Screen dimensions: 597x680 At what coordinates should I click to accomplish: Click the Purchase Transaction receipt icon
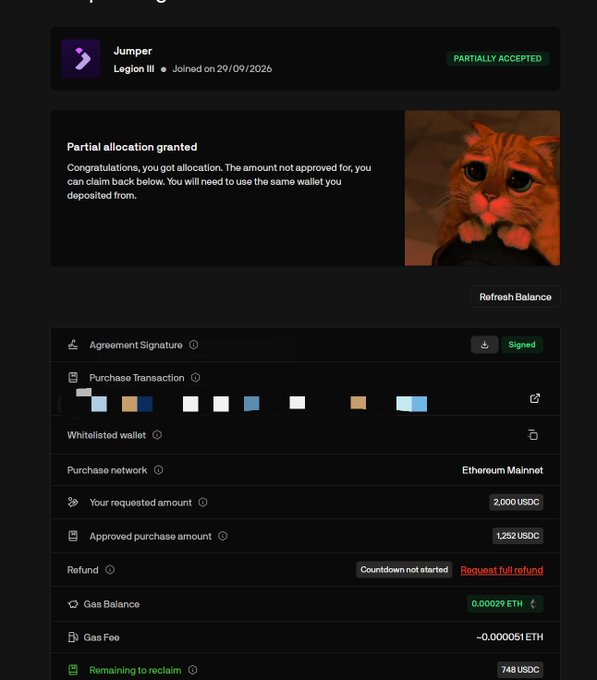(73, 378)
